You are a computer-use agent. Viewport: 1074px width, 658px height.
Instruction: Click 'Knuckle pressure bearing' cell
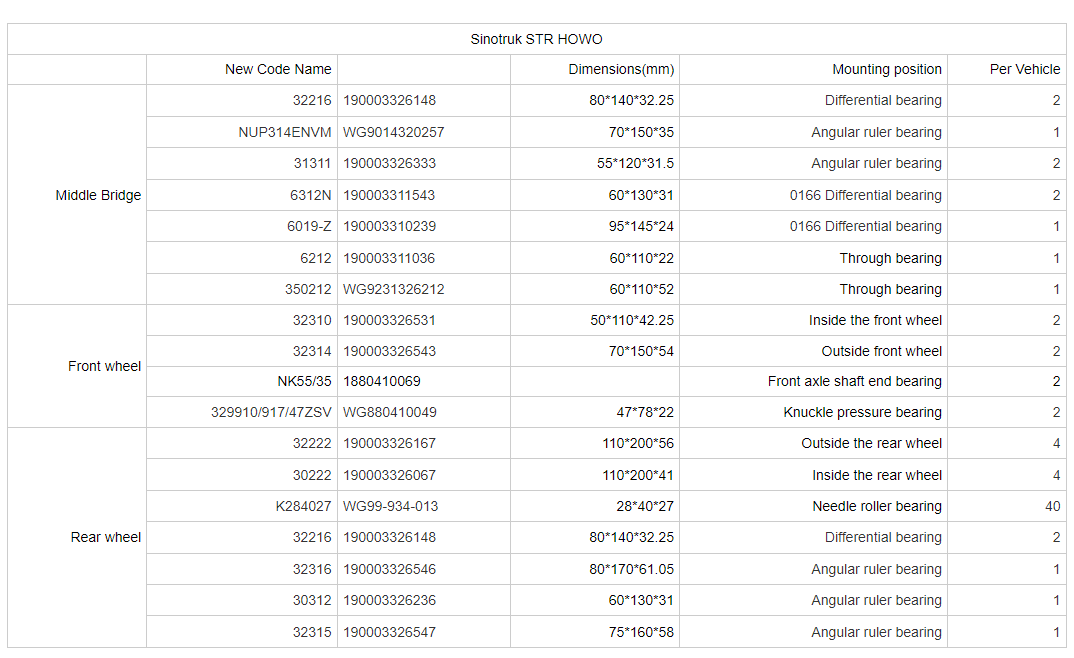pyautogui.click(x=863, y=412)
